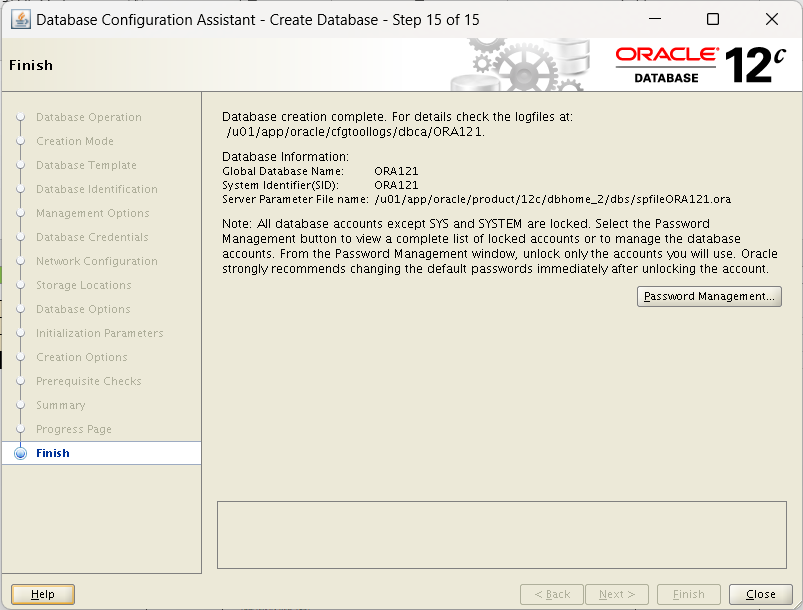Select the Progress Page step
This screenshot has width=803, height=610.
click(74, 429)
